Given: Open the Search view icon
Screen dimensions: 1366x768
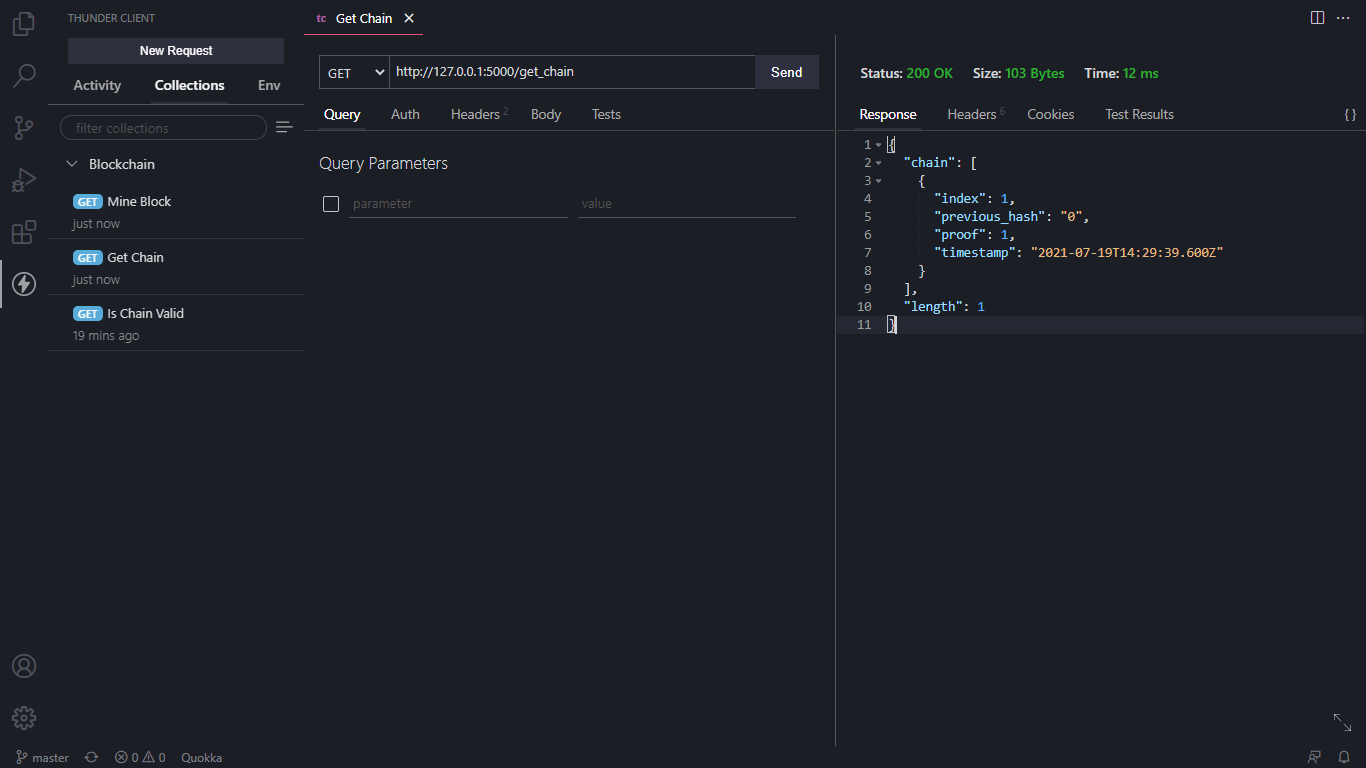Looking at the screenshot, I should click(24, 75).
